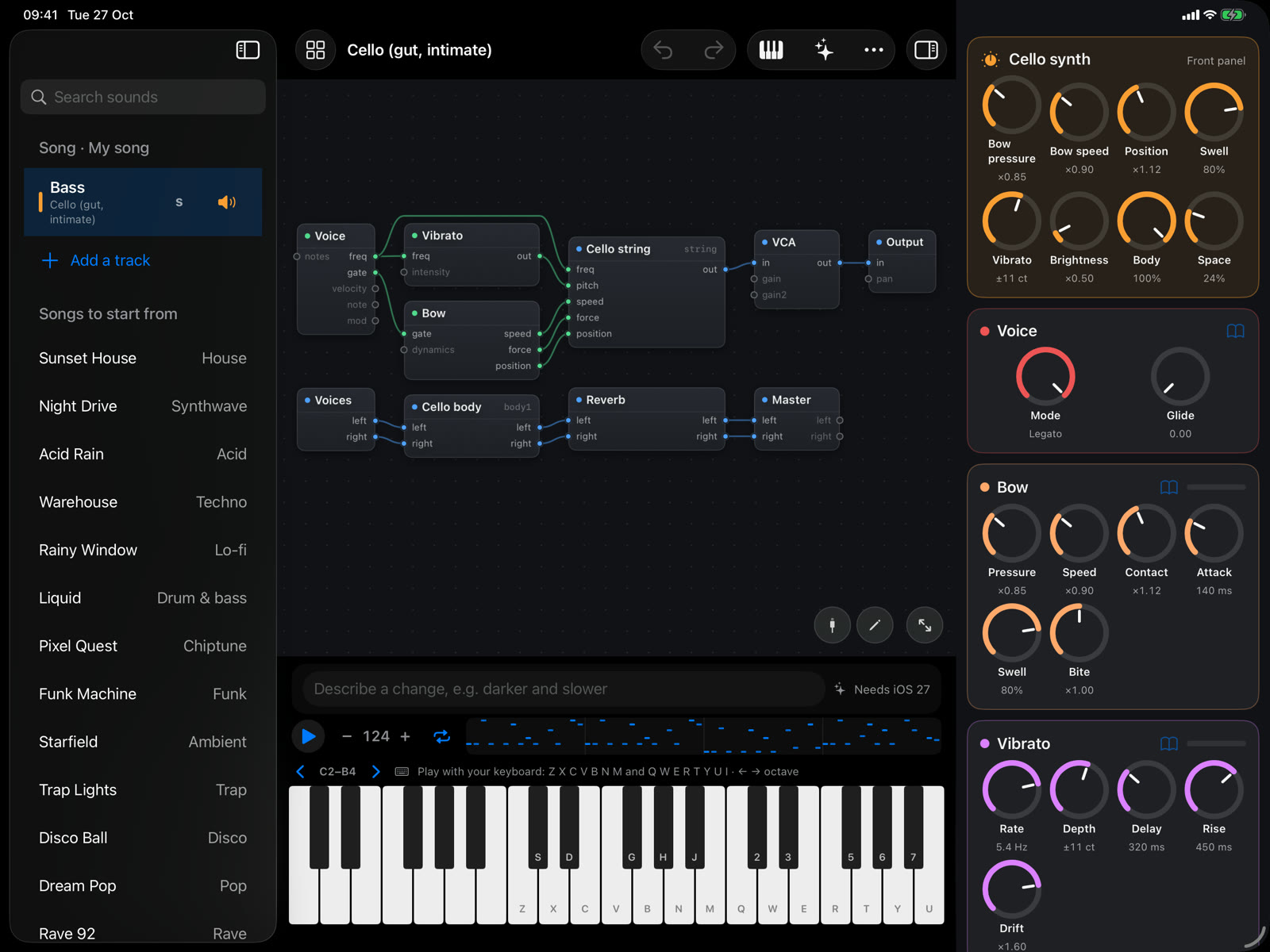The image size is (1270, 952).
Task: Open the more options ellipsis menu
Action: [873, 50]
